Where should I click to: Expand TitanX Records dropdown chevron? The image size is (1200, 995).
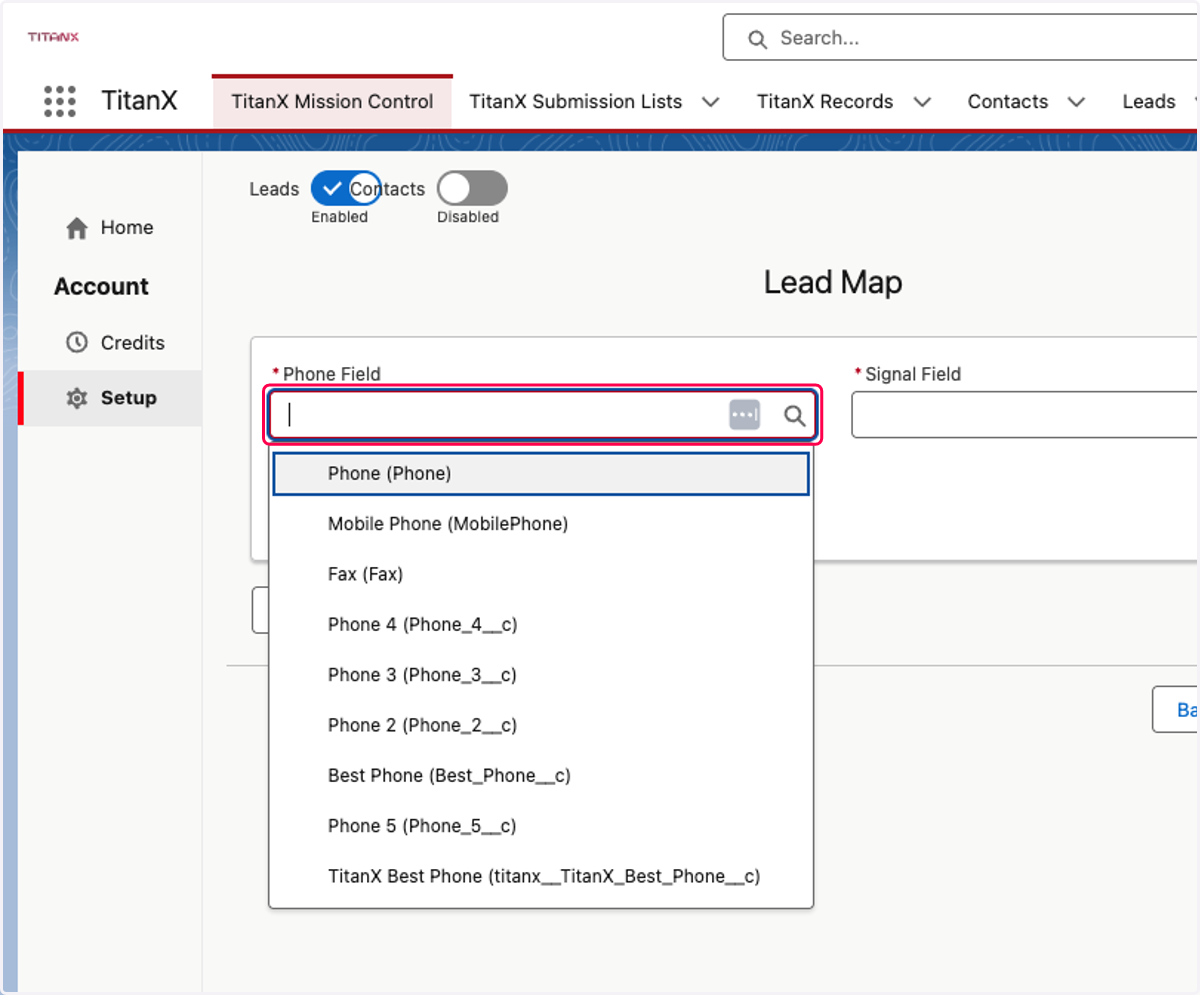coord(922,102)
